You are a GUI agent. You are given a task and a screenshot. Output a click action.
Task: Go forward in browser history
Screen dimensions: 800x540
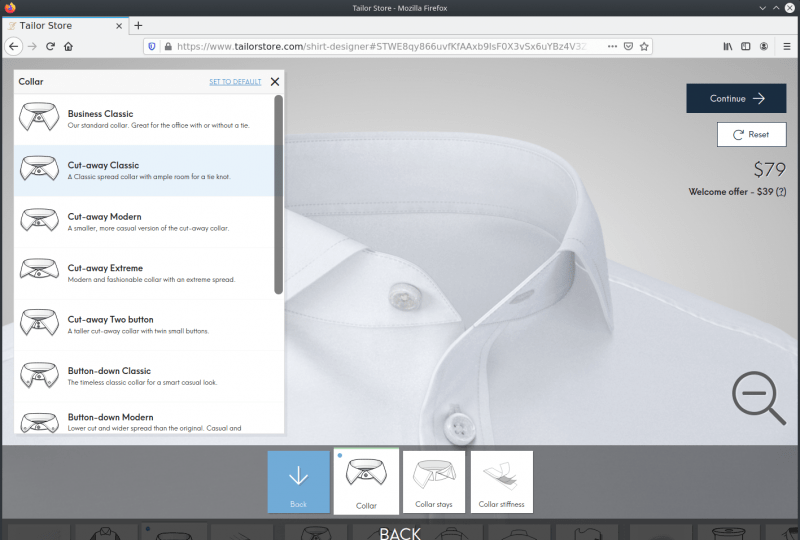coord(32,46)
